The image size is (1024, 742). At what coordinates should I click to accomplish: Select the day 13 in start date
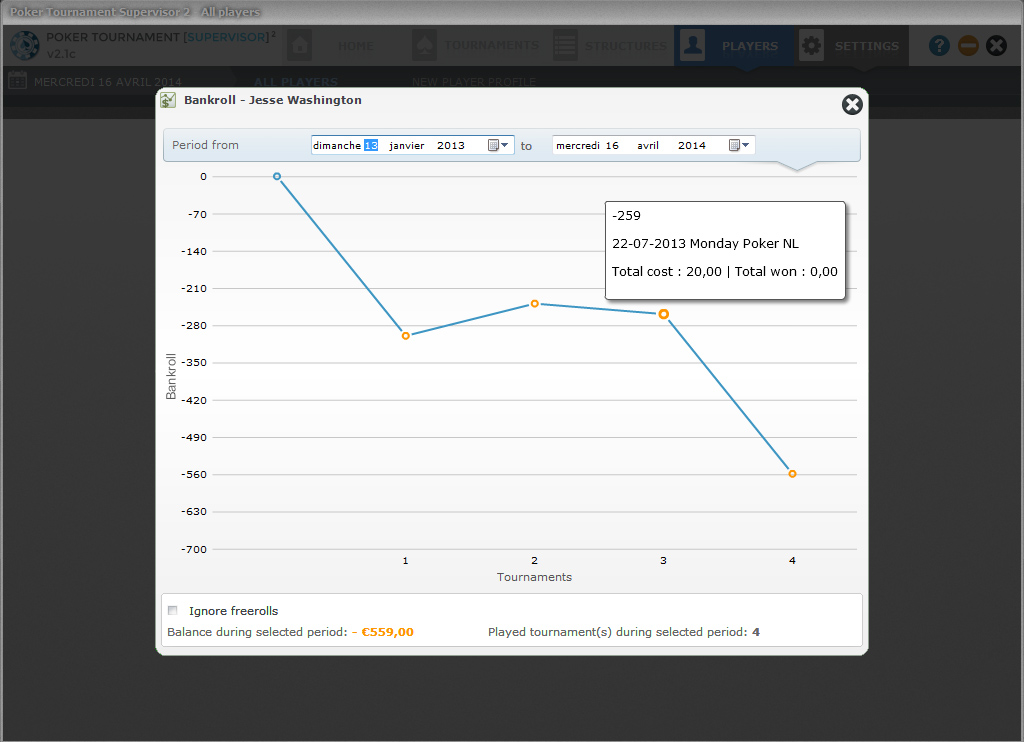click(x=370, y=145)
